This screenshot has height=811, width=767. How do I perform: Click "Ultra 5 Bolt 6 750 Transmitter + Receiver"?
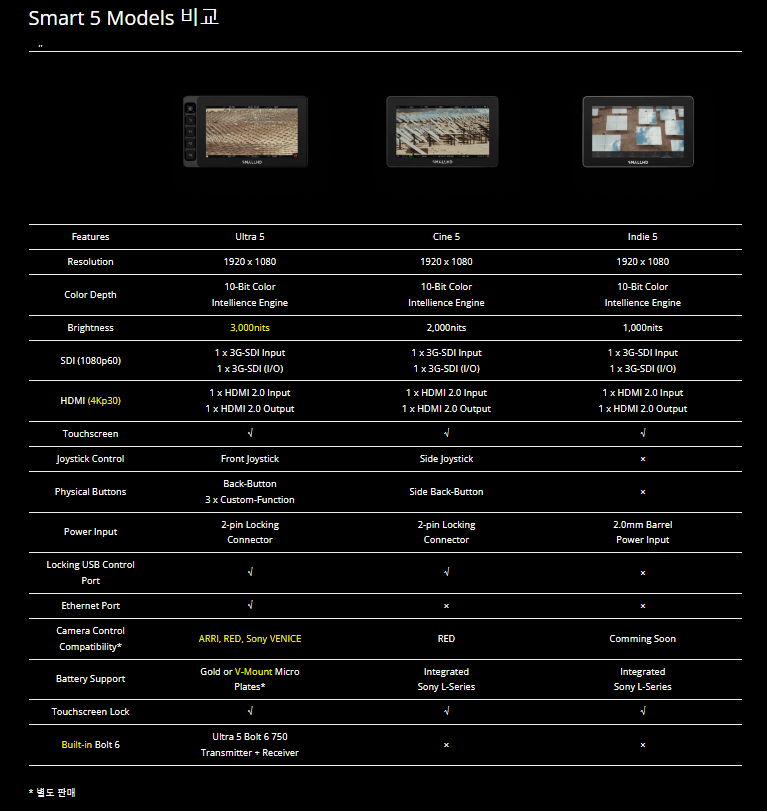250,745
